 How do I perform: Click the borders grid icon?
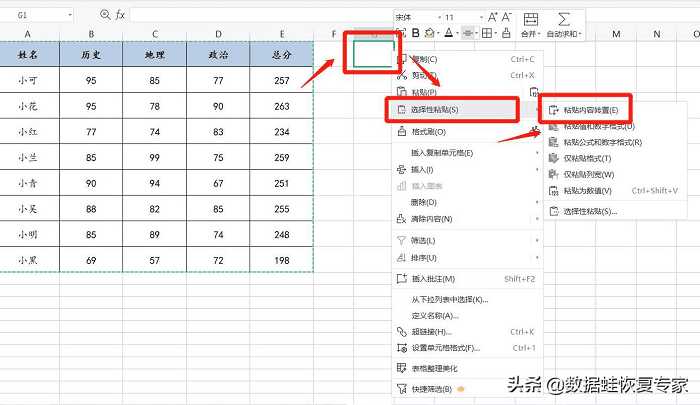(x=487, y=33)
